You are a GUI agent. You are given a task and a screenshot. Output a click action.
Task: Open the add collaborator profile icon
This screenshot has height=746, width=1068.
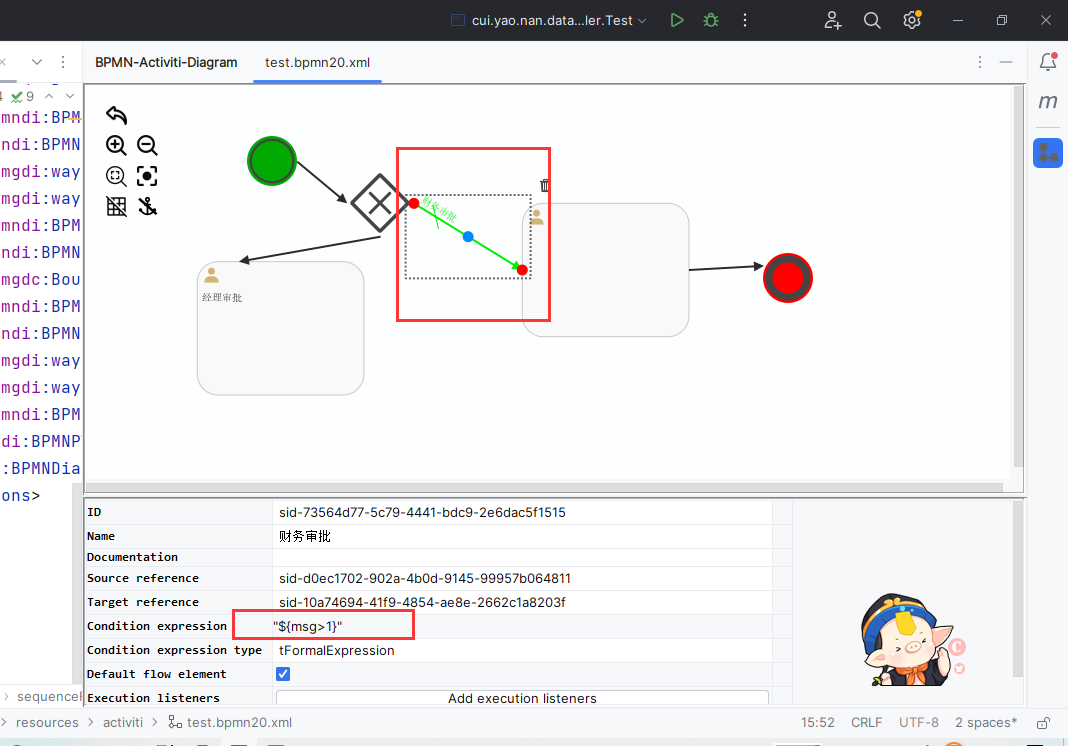click(x=832, y=20)
